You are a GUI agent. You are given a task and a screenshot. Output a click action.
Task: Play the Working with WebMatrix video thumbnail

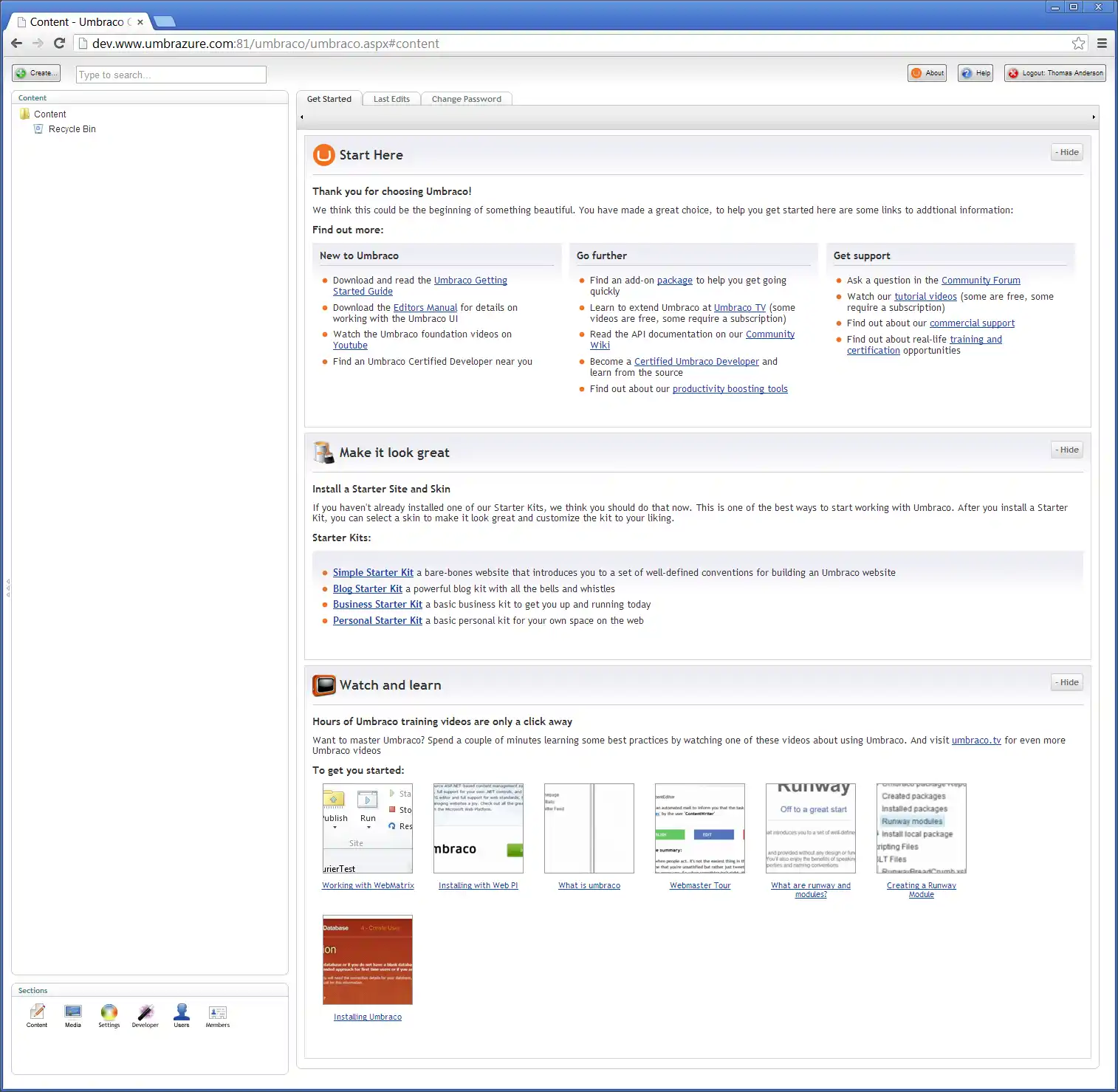coord(368,828)
